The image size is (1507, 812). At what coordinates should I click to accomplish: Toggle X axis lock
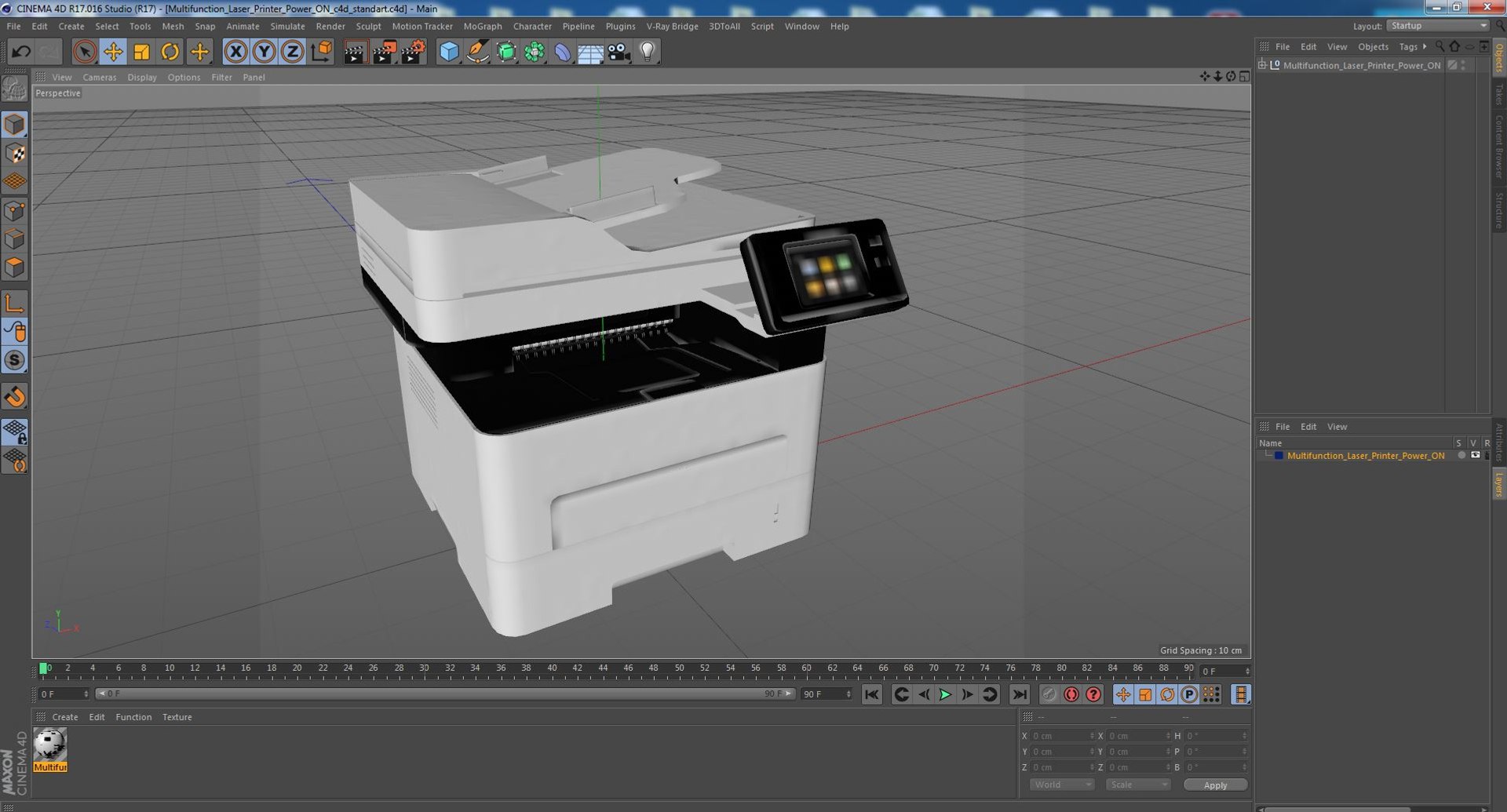235,52
